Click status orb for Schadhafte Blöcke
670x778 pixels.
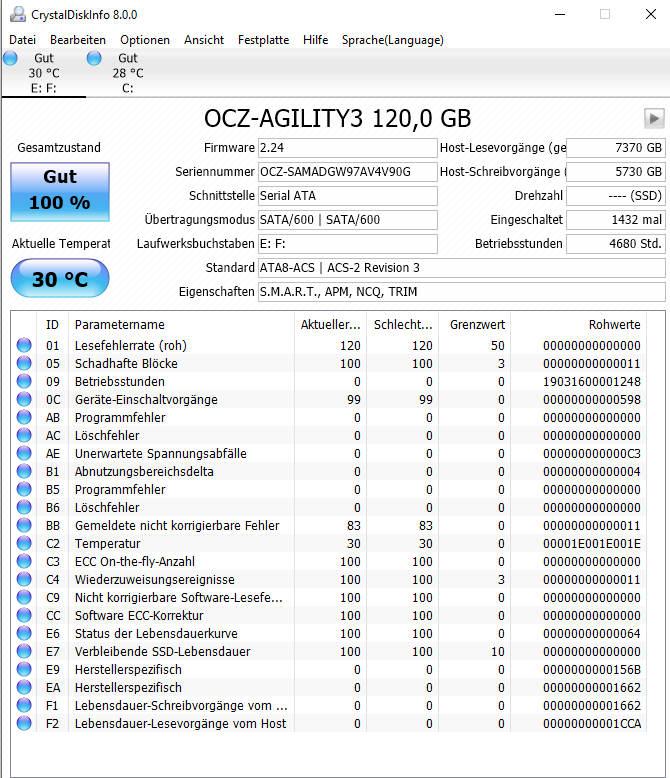pyautogui.click(x=24, y=363)
